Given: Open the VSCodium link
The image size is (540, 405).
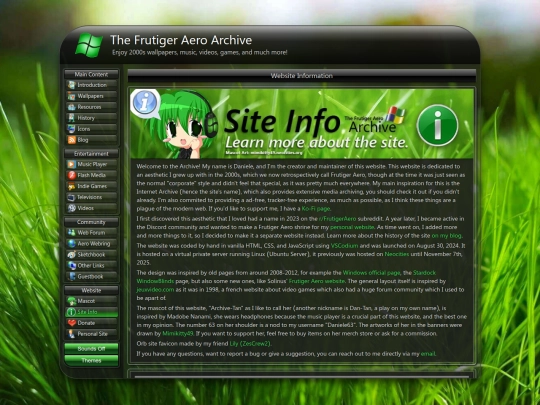Looking at the screenshot, I should pos(344,246).
